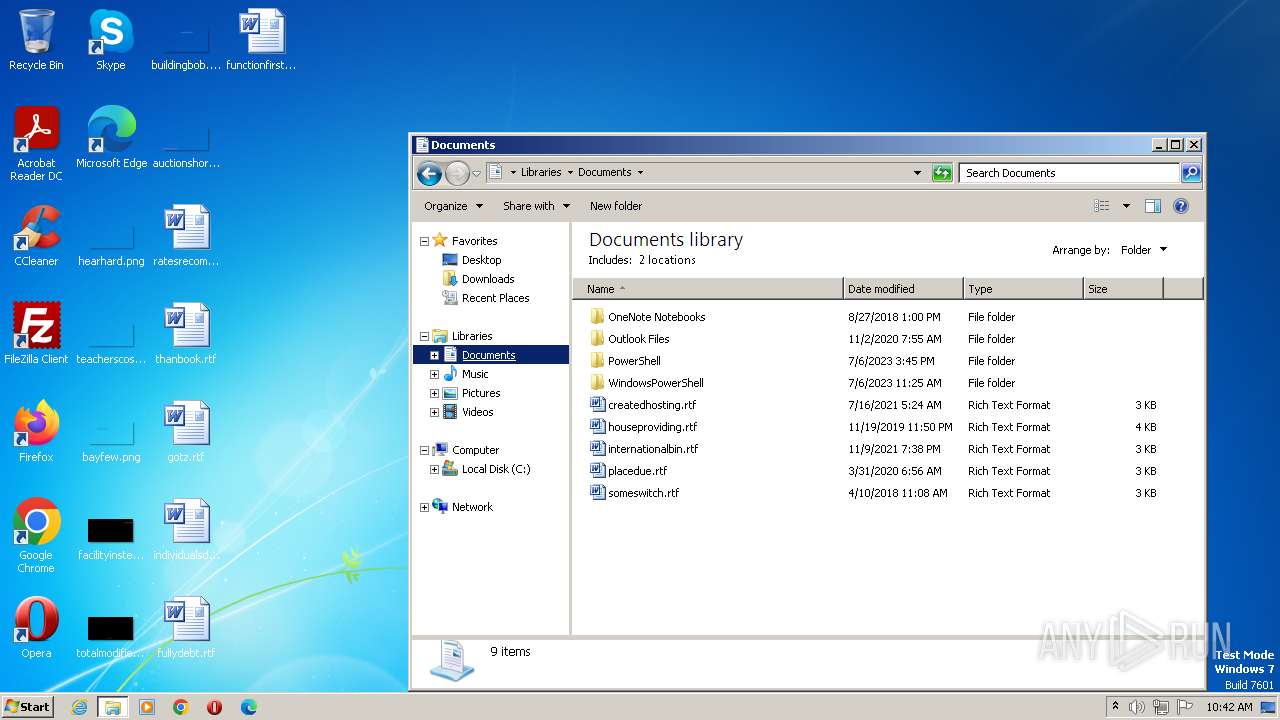The height and width of the screenshot is (720, 1280).
Task: Open the Share with menu
Action: click(536, 206)
